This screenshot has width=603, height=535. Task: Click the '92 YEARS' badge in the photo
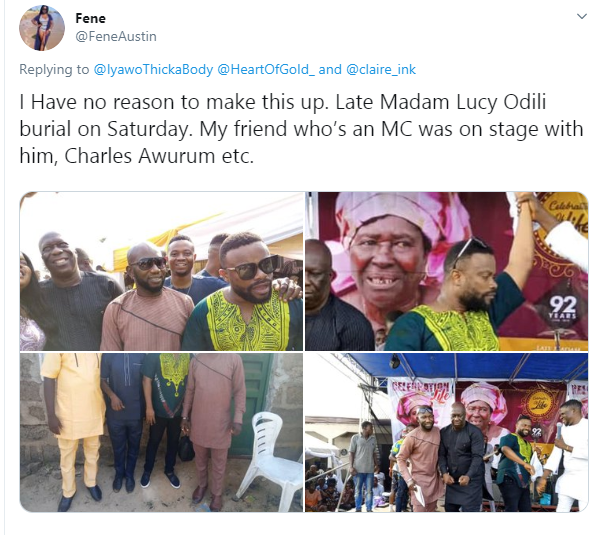click(x=563, y=308)
